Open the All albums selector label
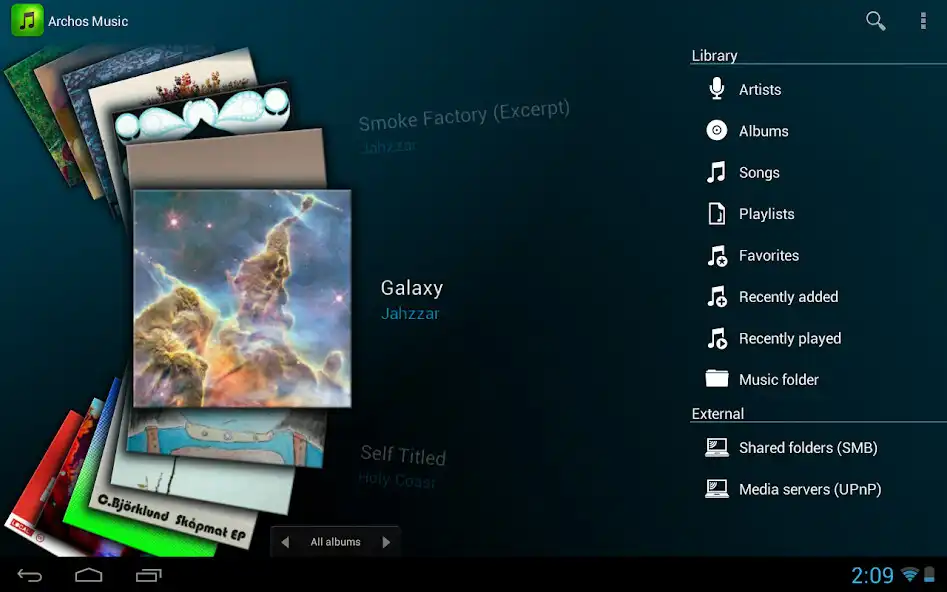The image size is (947, 592). click(335, 542)
